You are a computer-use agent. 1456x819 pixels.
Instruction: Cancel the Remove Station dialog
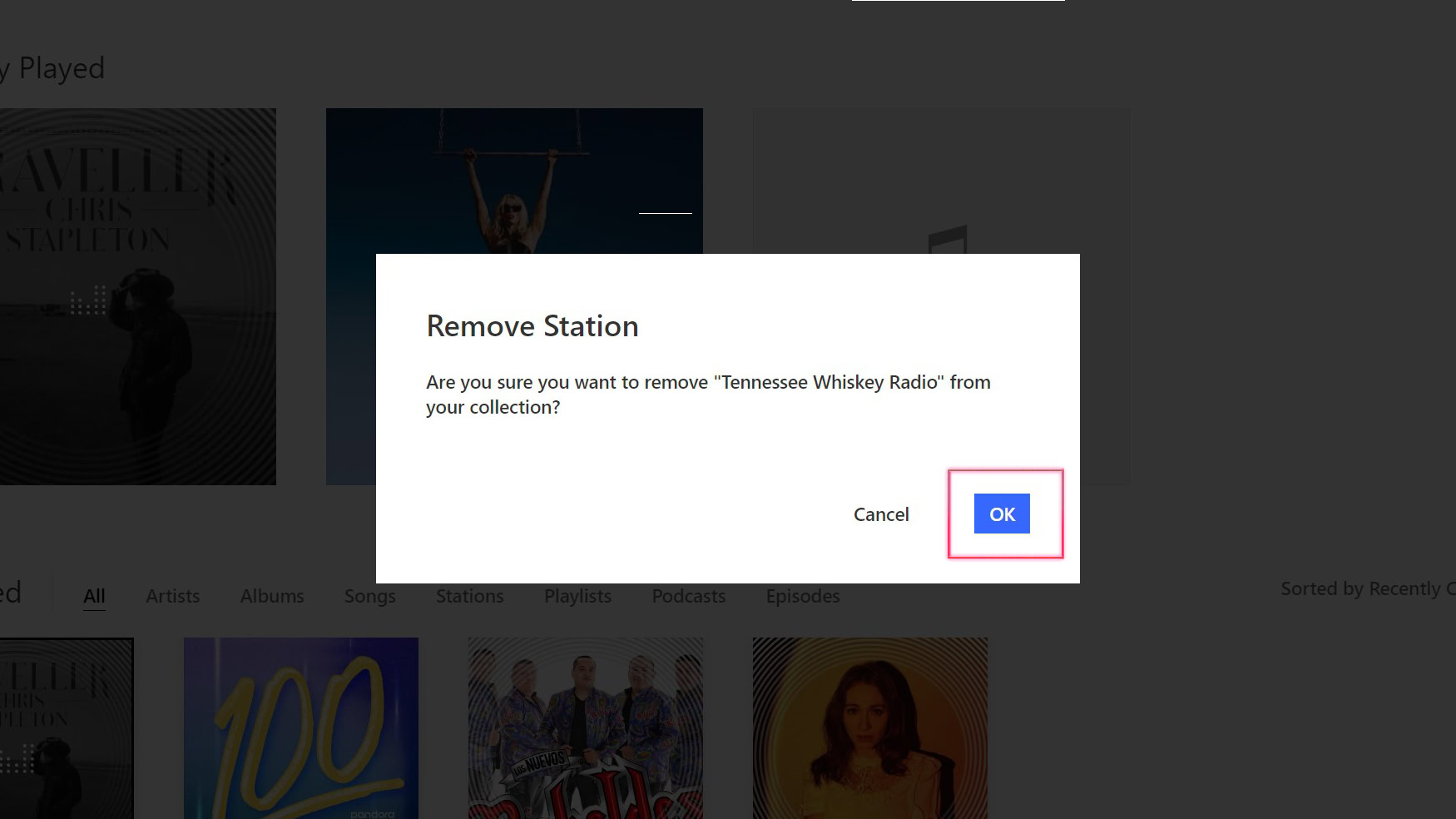[x=881, y=514]
